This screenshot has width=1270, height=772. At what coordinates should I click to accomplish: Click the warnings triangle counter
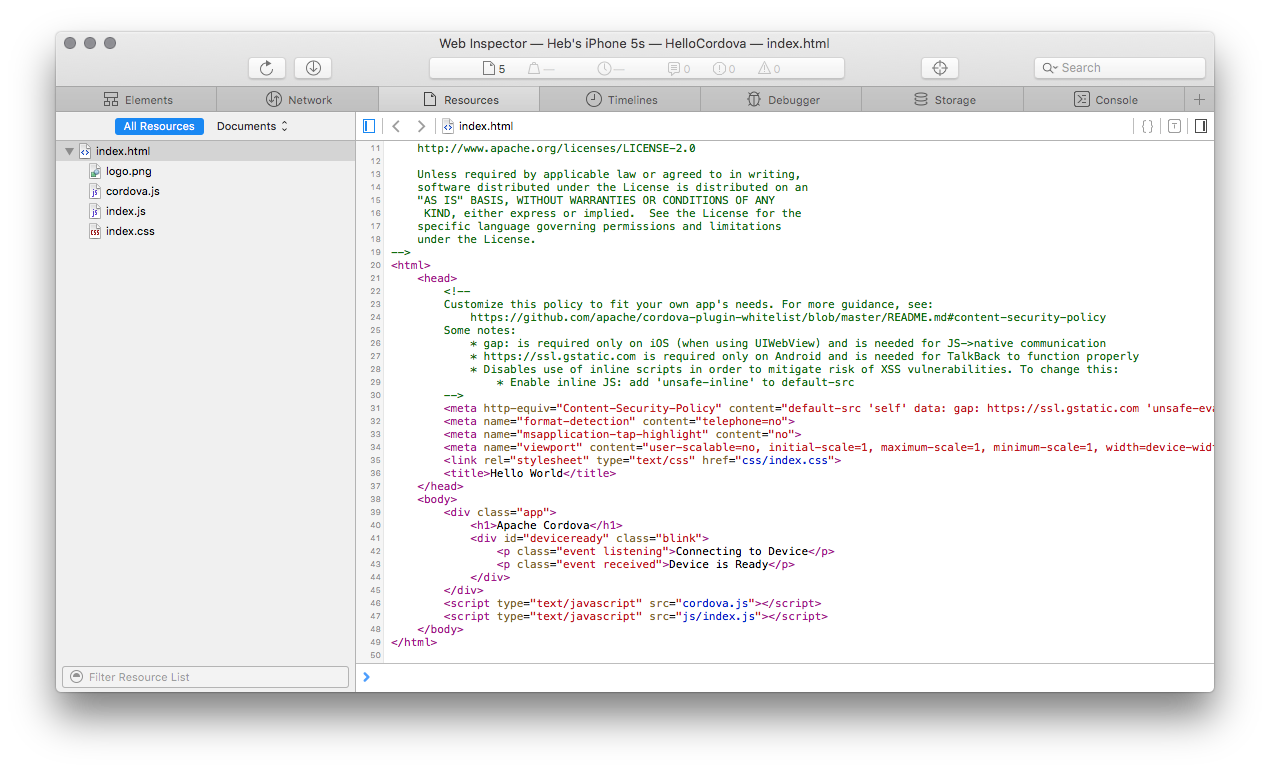769,69
